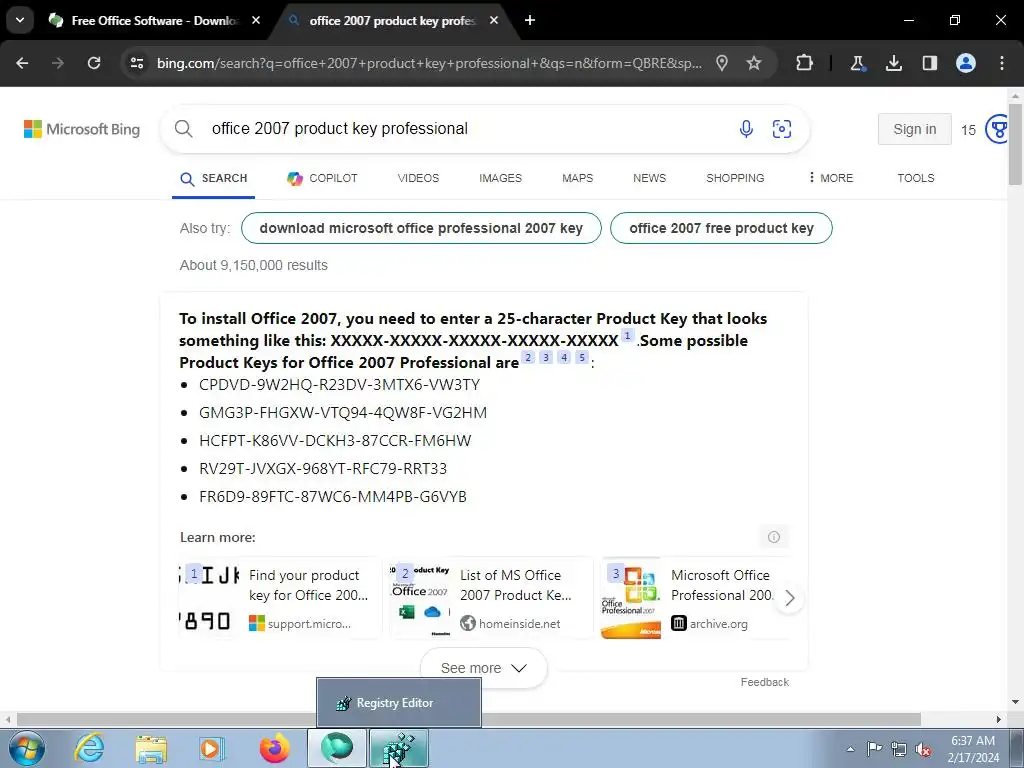
Task: Reload the Bing page
Action: point(94,63)
